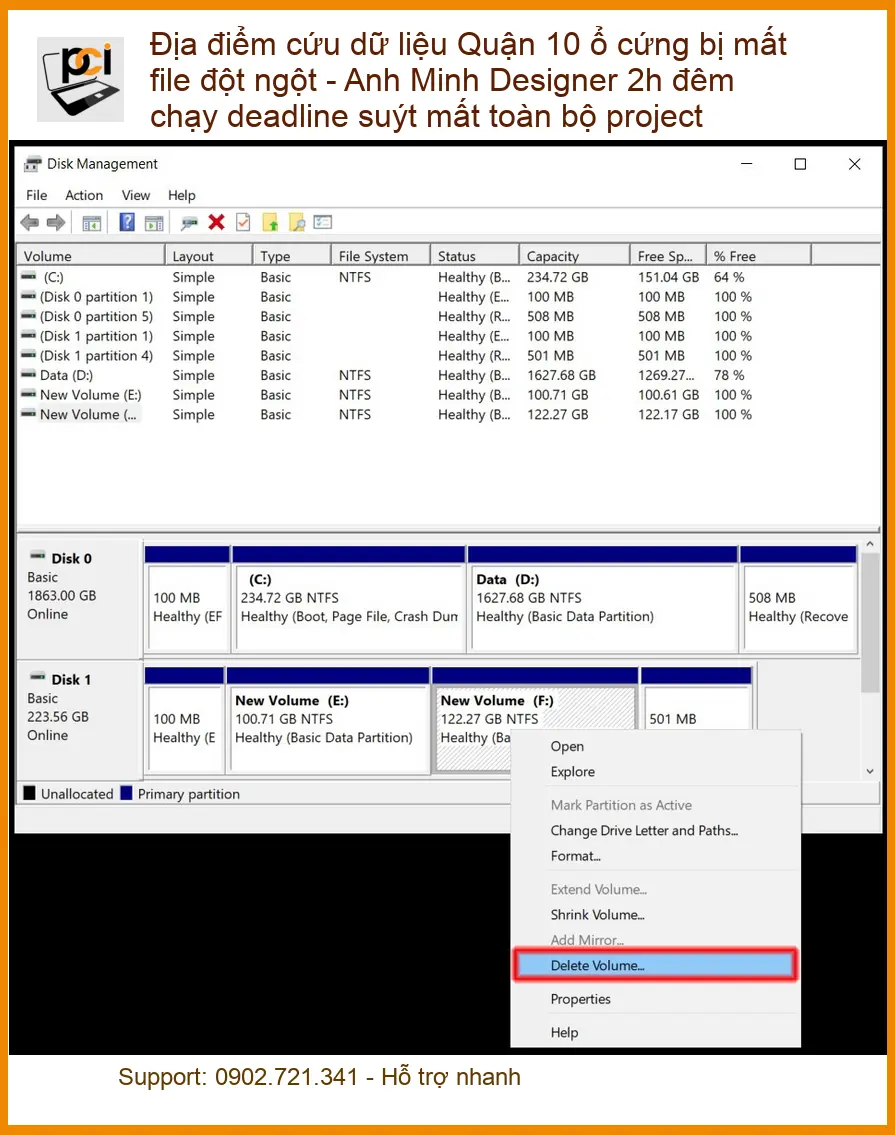Choose Open in the context menu
Image resolution: width=895 pixels, height=1135 pixels.
click(655, 746)
